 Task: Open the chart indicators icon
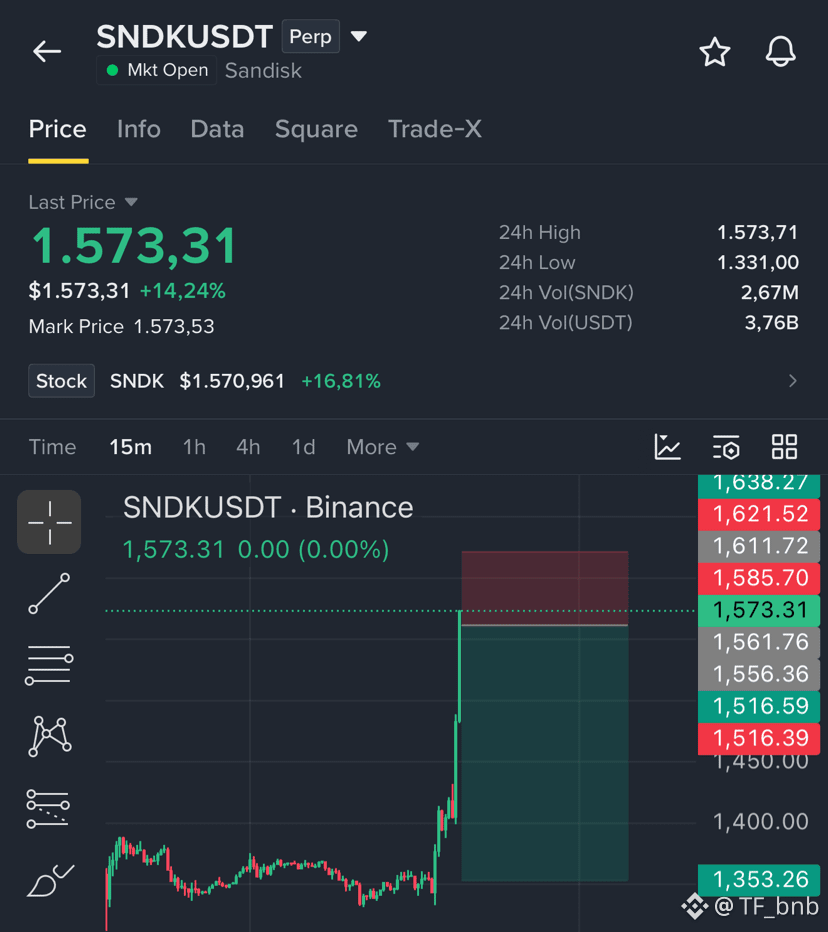point(668,446)
